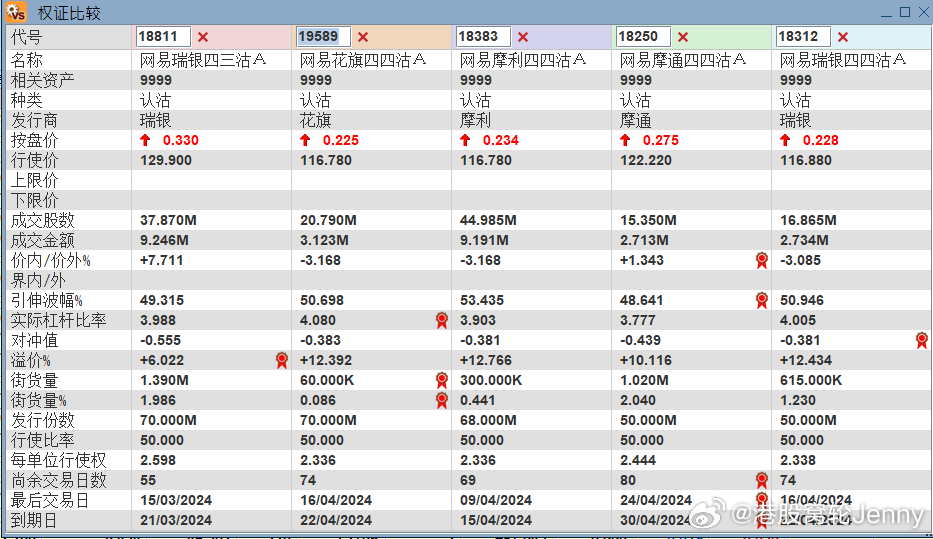The width and height of the screenshot is (933, 539).
Task: Click issue size 68.000M
Action: pyautogui.click(x=489, y=421)
